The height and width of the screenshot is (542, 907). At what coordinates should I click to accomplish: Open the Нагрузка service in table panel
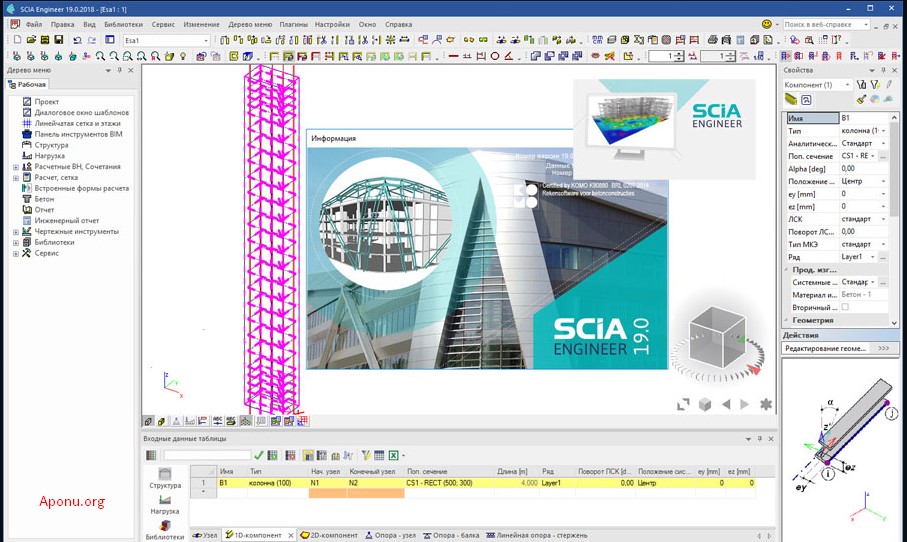pos(165,505)
